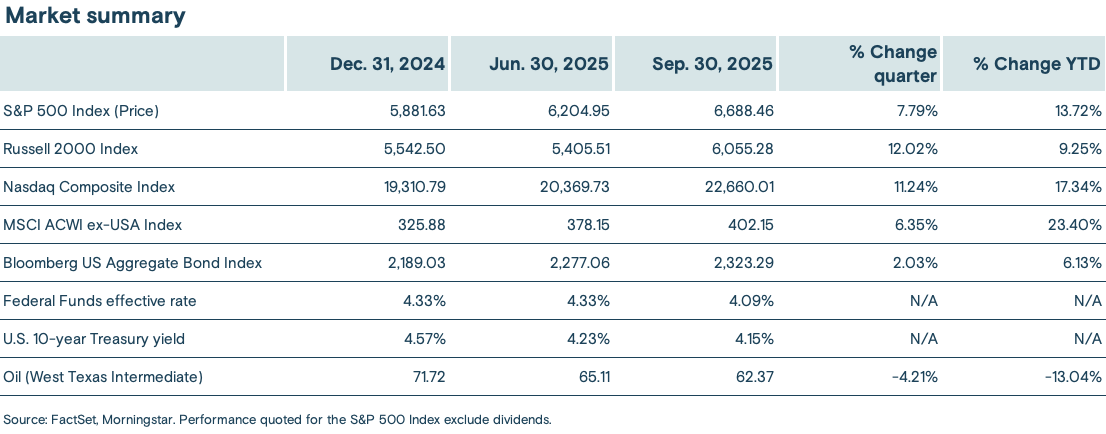The width and height of the screenshot is (1106, 434).
Task: Click the Oil quarterly change -4.21%
Action: [x=912, y=377]
